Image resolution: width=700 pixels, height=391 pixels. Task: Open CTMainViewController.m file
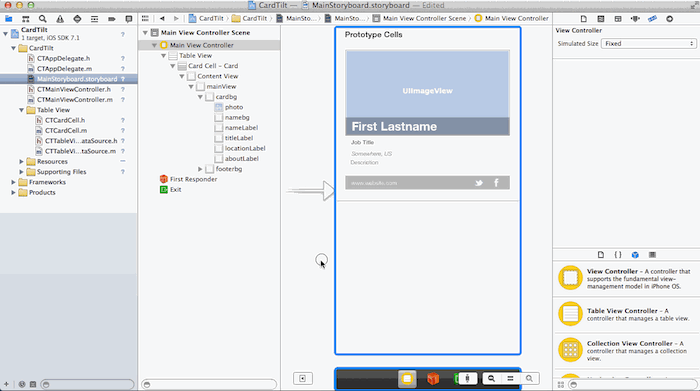75,100
